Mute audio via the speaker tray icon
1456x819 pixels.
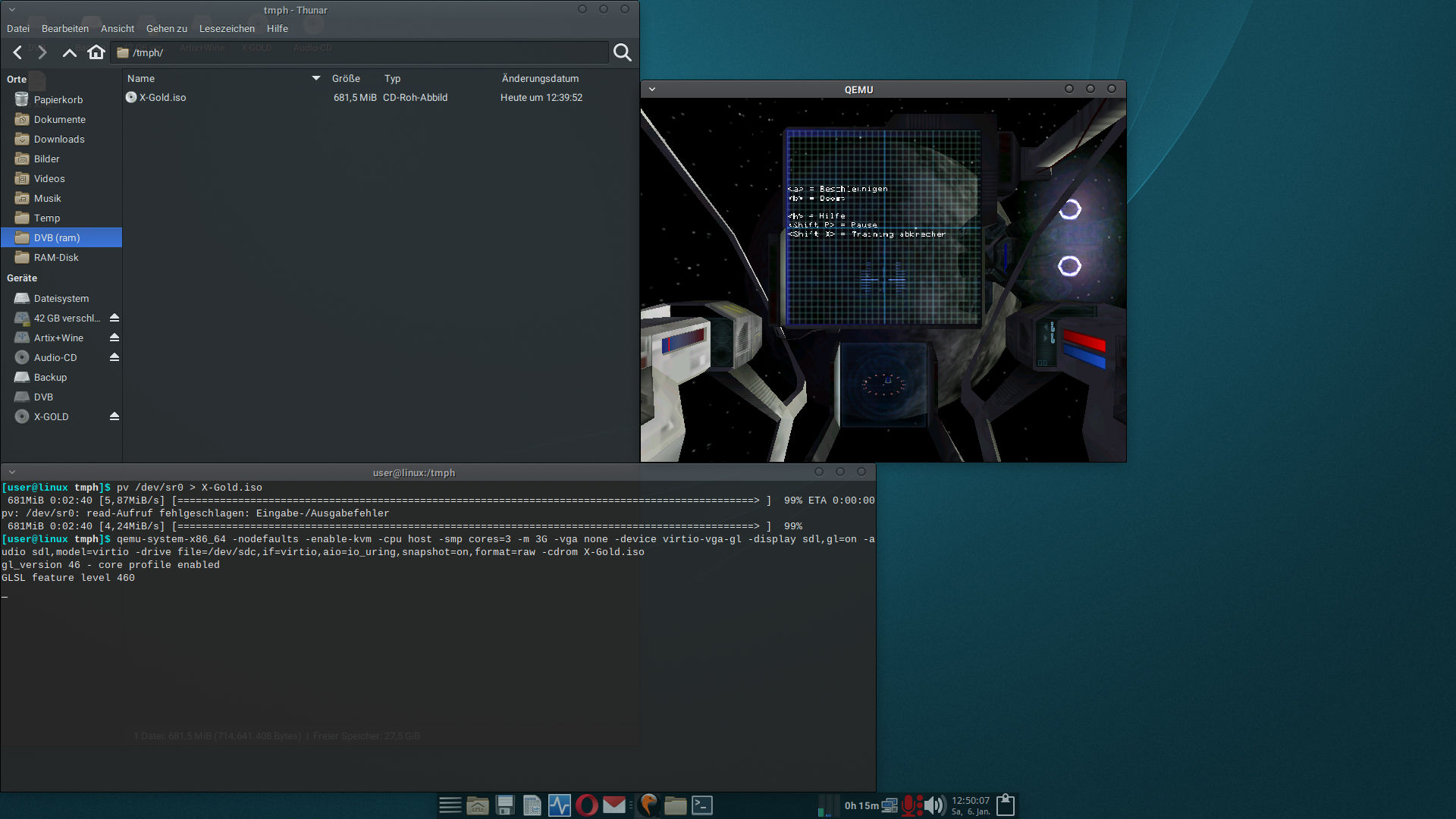(x=934, y=805)
